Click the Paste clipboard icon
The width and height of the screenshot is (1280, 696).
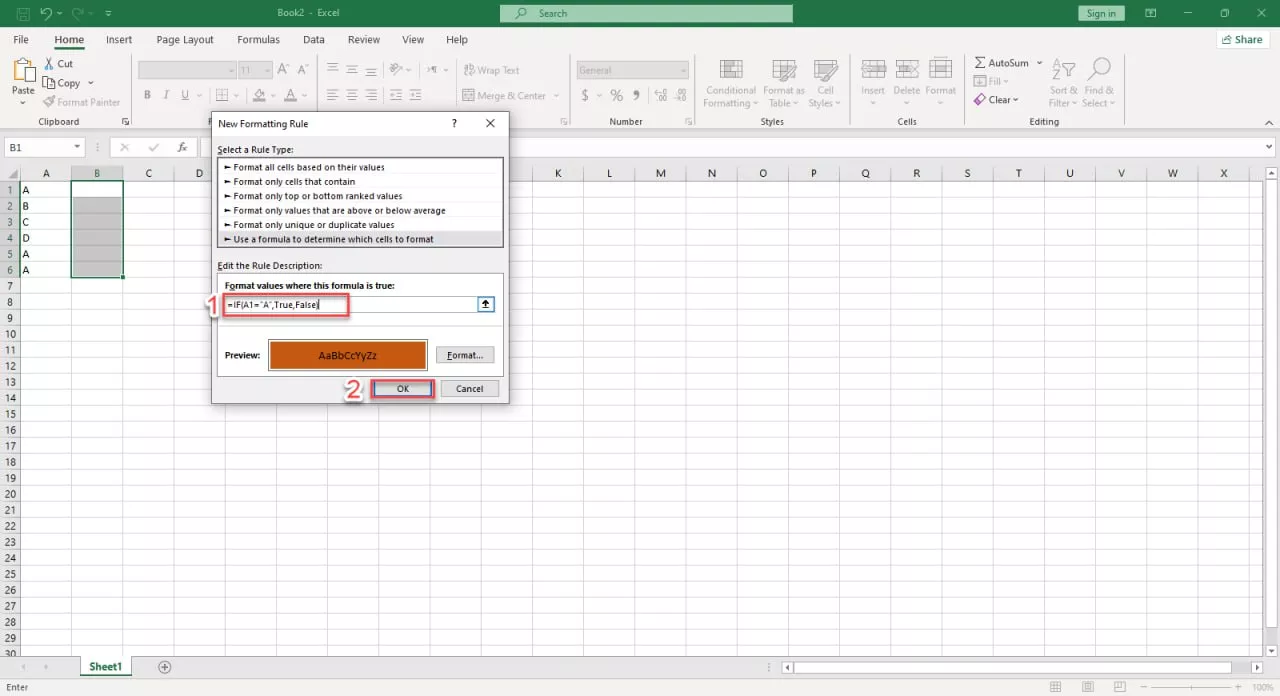coord(23,71)
